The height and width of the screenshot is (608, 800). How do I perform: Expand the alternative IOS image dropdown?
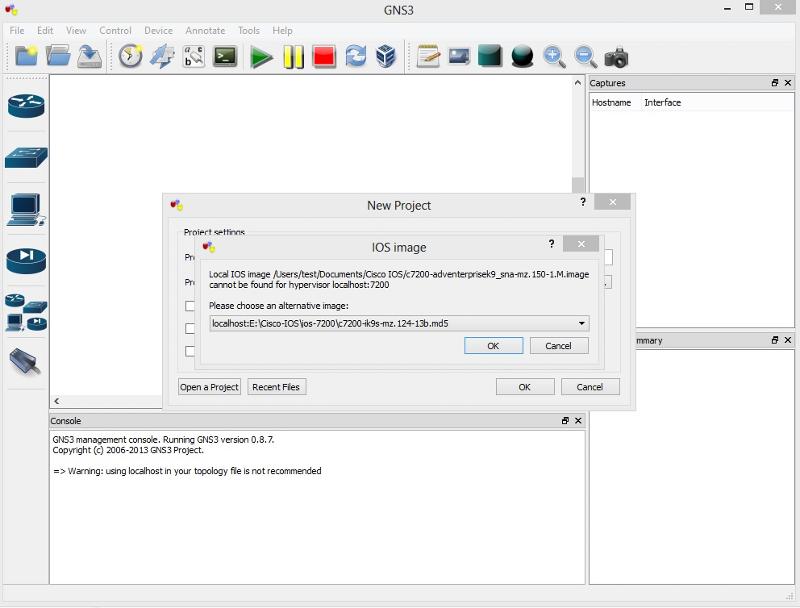tap(581, 323)
